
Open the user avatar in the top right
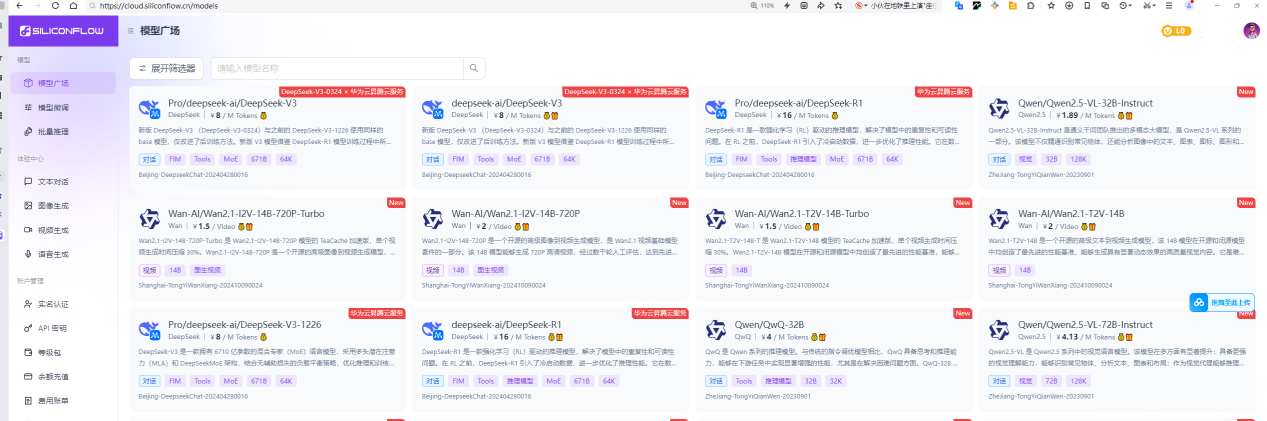click(1251, 31)
